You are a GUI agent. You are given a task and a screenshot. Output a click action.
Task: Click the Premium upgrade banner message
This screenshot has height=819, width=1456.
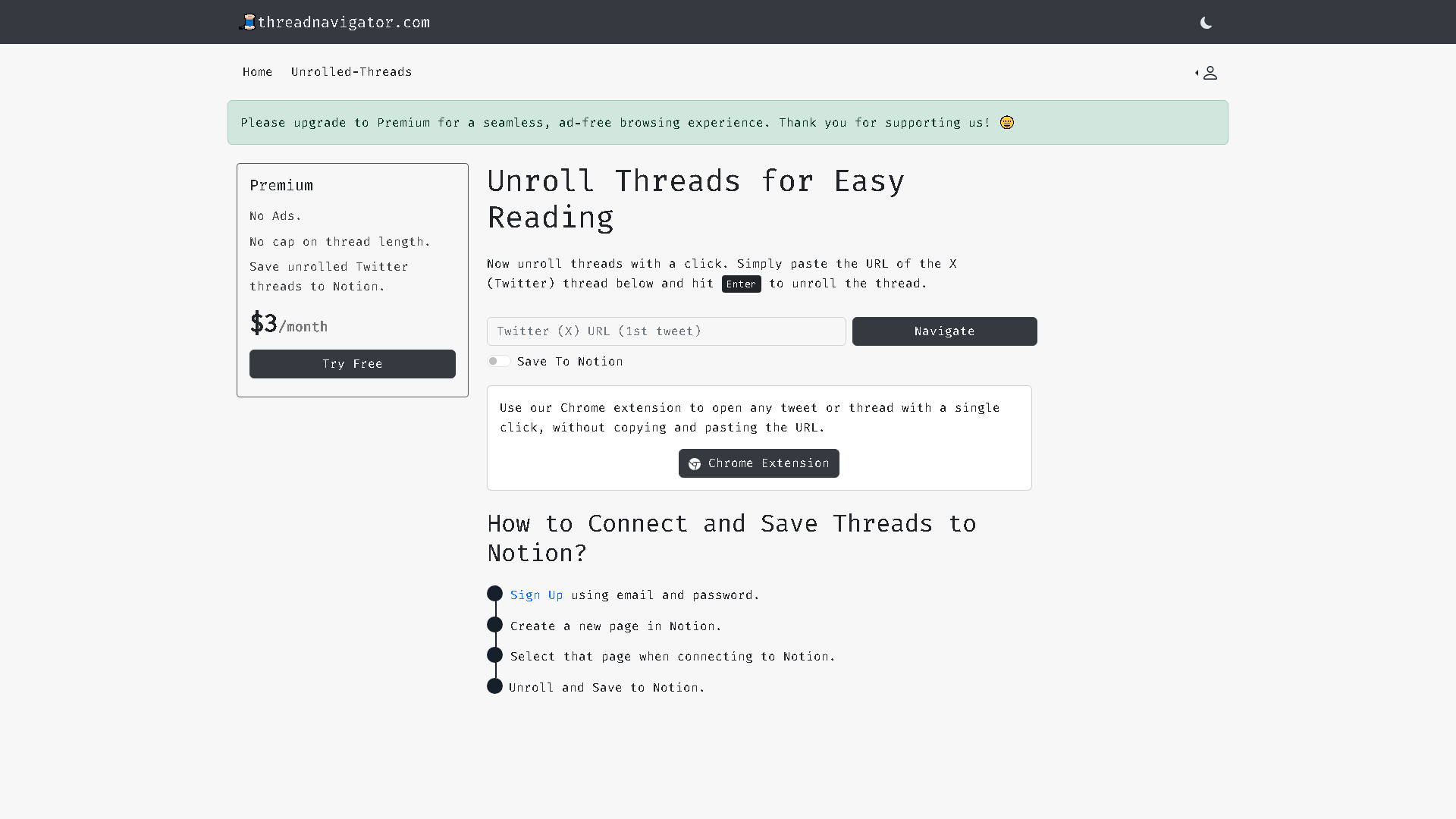616,122
